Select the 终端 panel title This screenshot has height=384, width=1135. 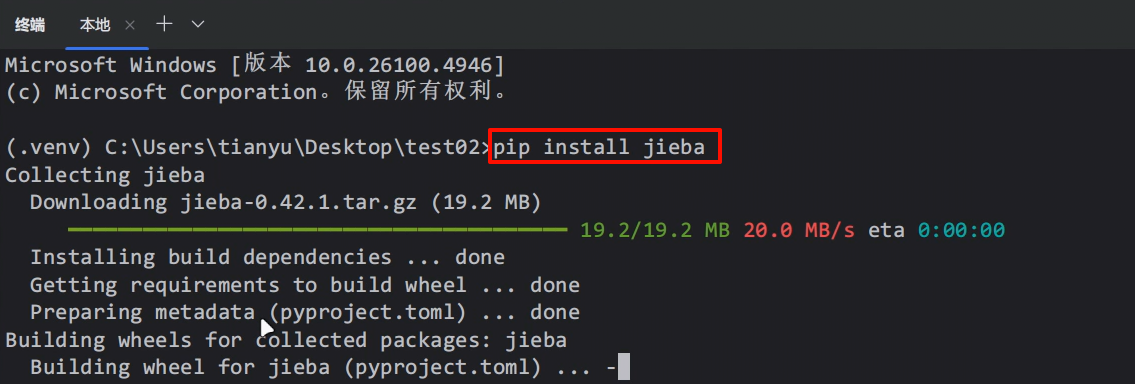30,25
